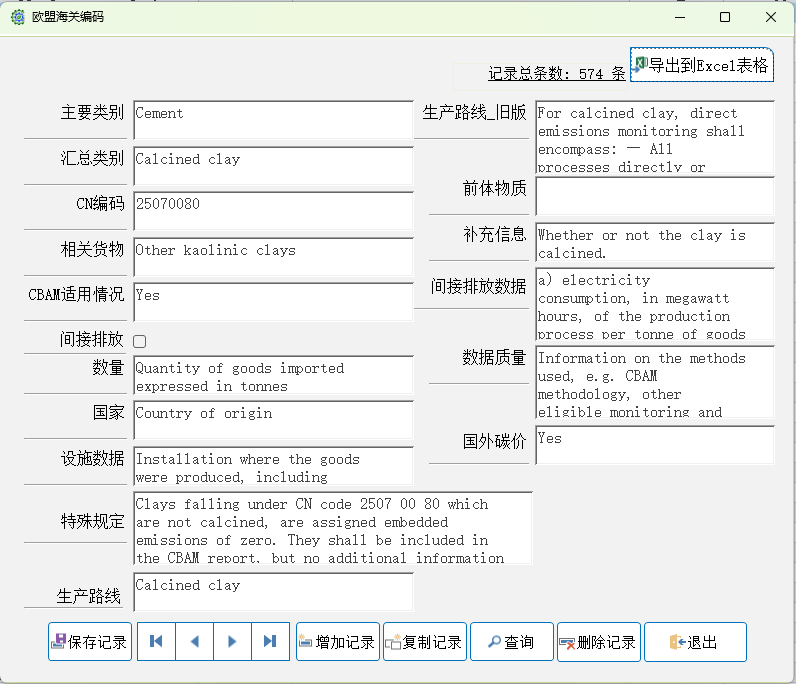The width and height of the screenshot is (796, 684).
Task: Edit the 国外碳价 field showing Yes
Action: [x=654, y=446]
